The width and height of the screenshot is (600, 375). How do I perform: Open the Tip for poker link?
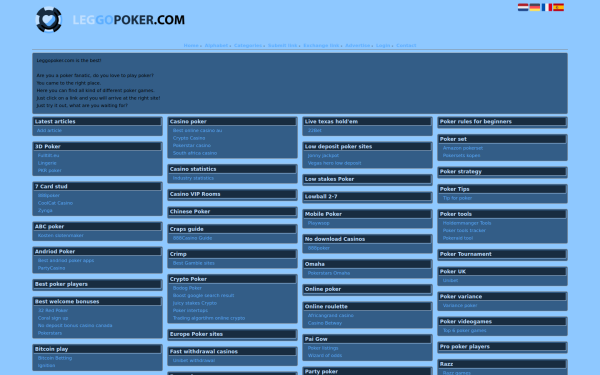(457, 198)
